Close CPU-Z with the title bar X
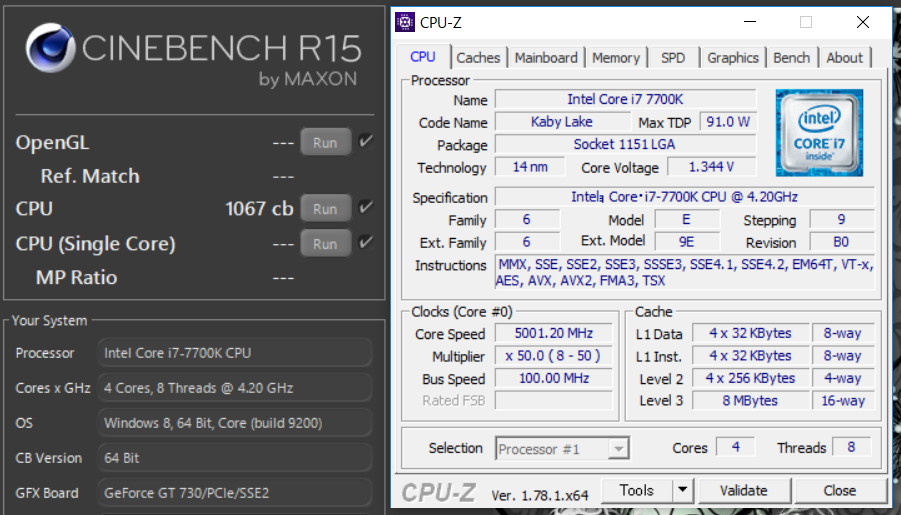This screenshot has height=515, width=901. click(x=863, y=22)
